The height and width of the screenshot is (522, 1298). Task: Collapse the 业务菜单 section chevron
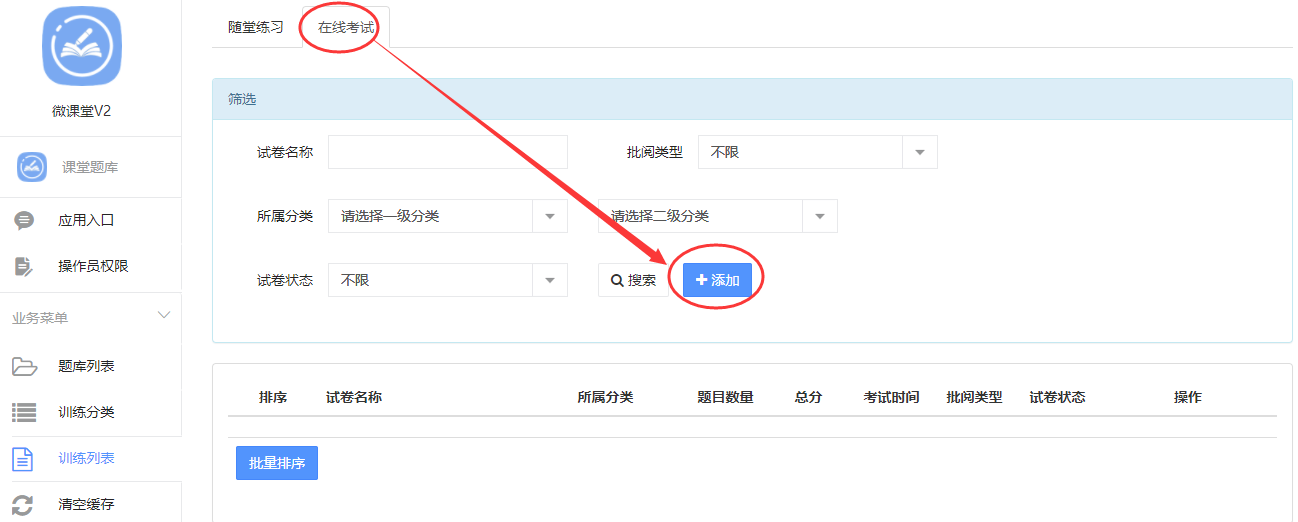coord(165,316)
